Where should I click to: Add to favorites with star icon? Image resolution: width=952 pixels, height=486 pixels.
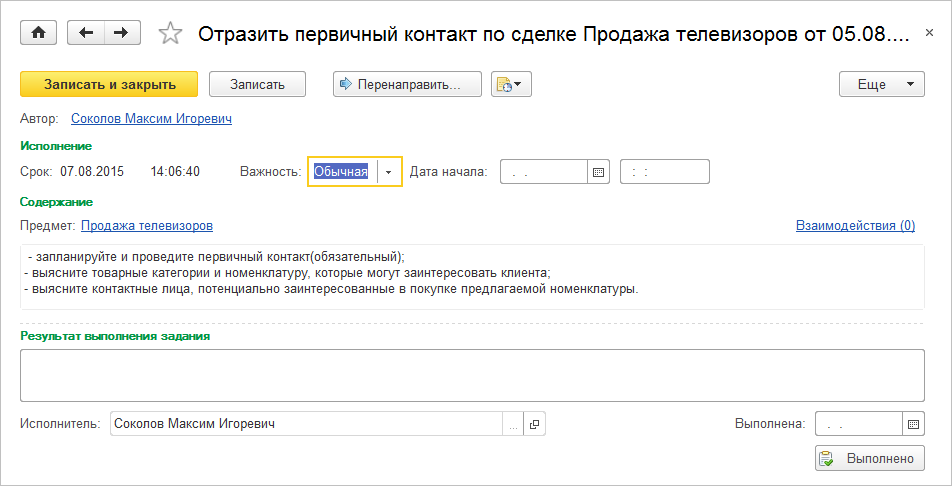(171, 34)
